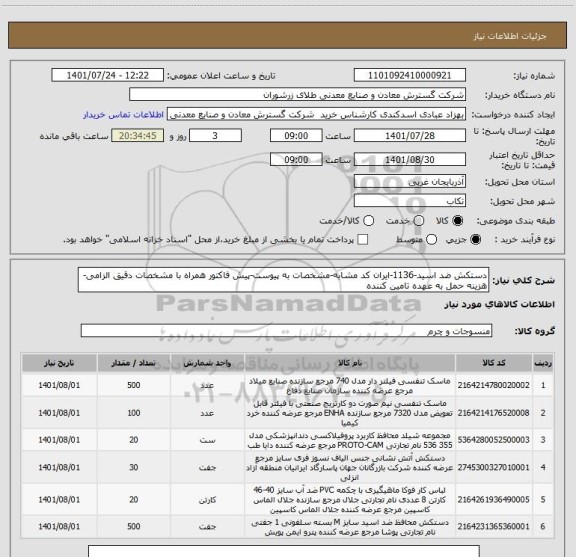The height and width of the screenshot is (557, 576).
Task: Click unit ست in row 3
Action: tap(207, 440)
